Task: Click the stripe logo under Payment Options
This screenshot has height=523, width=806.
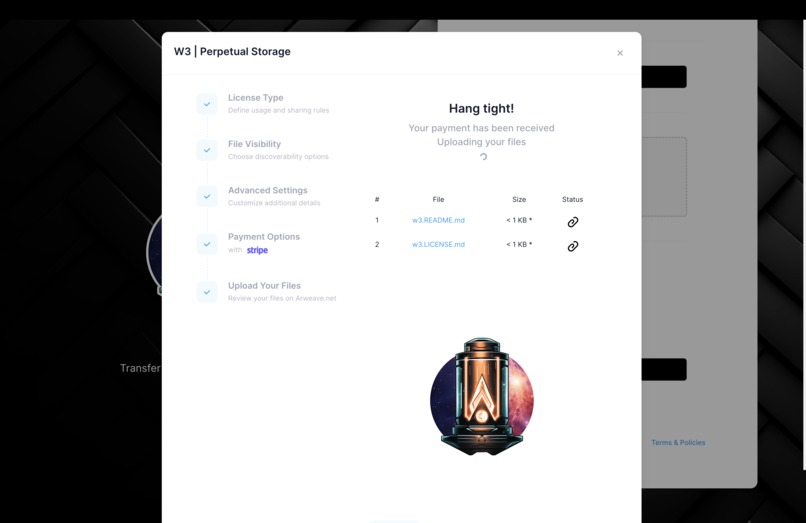Action: (x=257, y=250)
